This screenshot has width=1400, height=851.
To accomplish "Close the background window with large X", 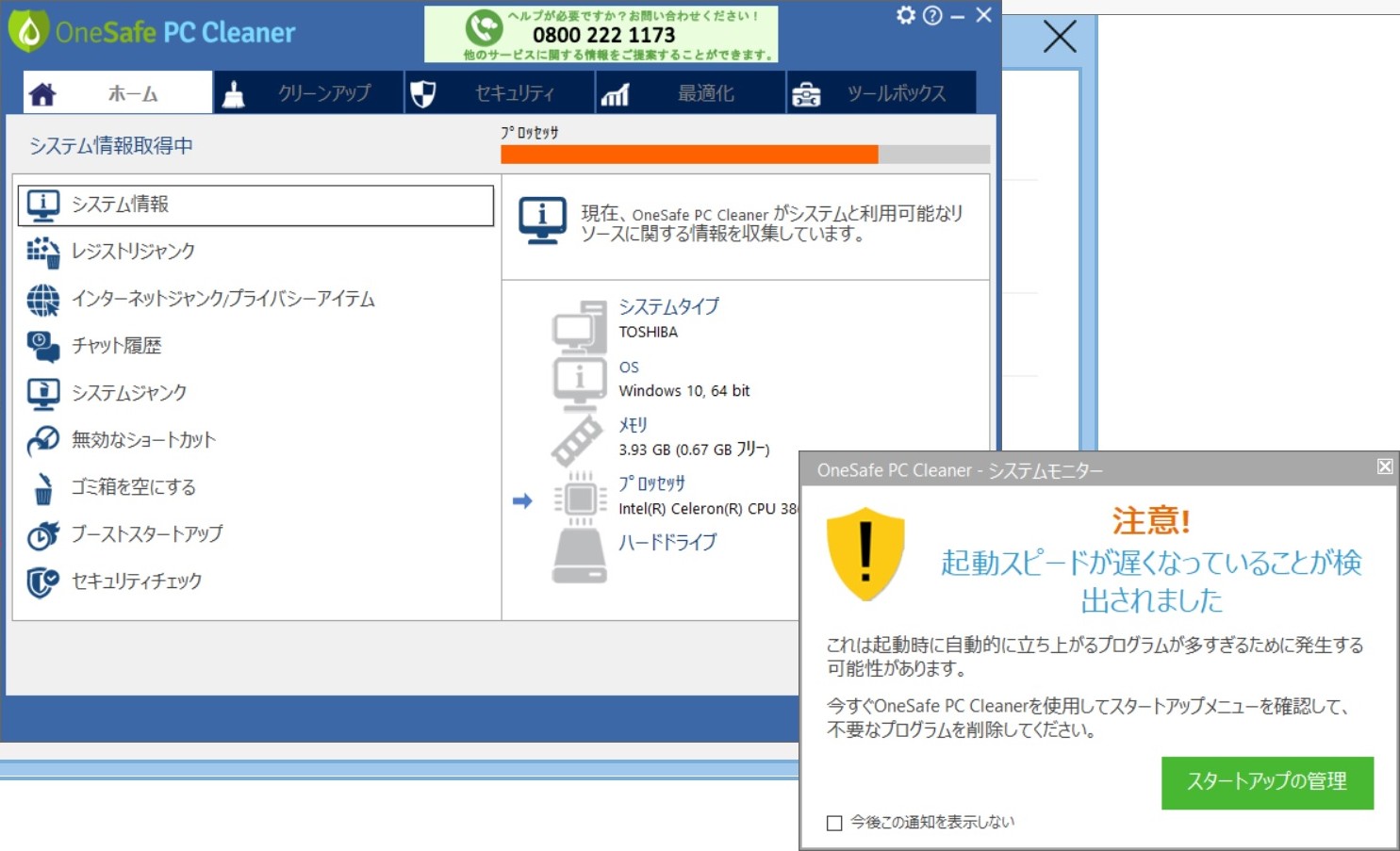I will [x=1060, y=38].
